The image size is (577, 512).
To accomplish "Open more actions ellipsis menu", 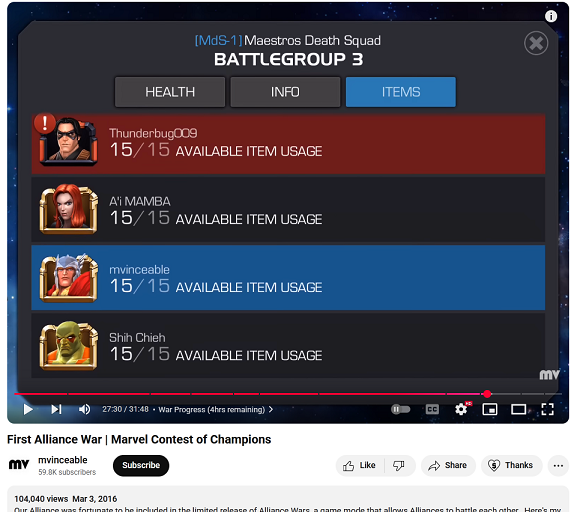I will click(558, 465).
